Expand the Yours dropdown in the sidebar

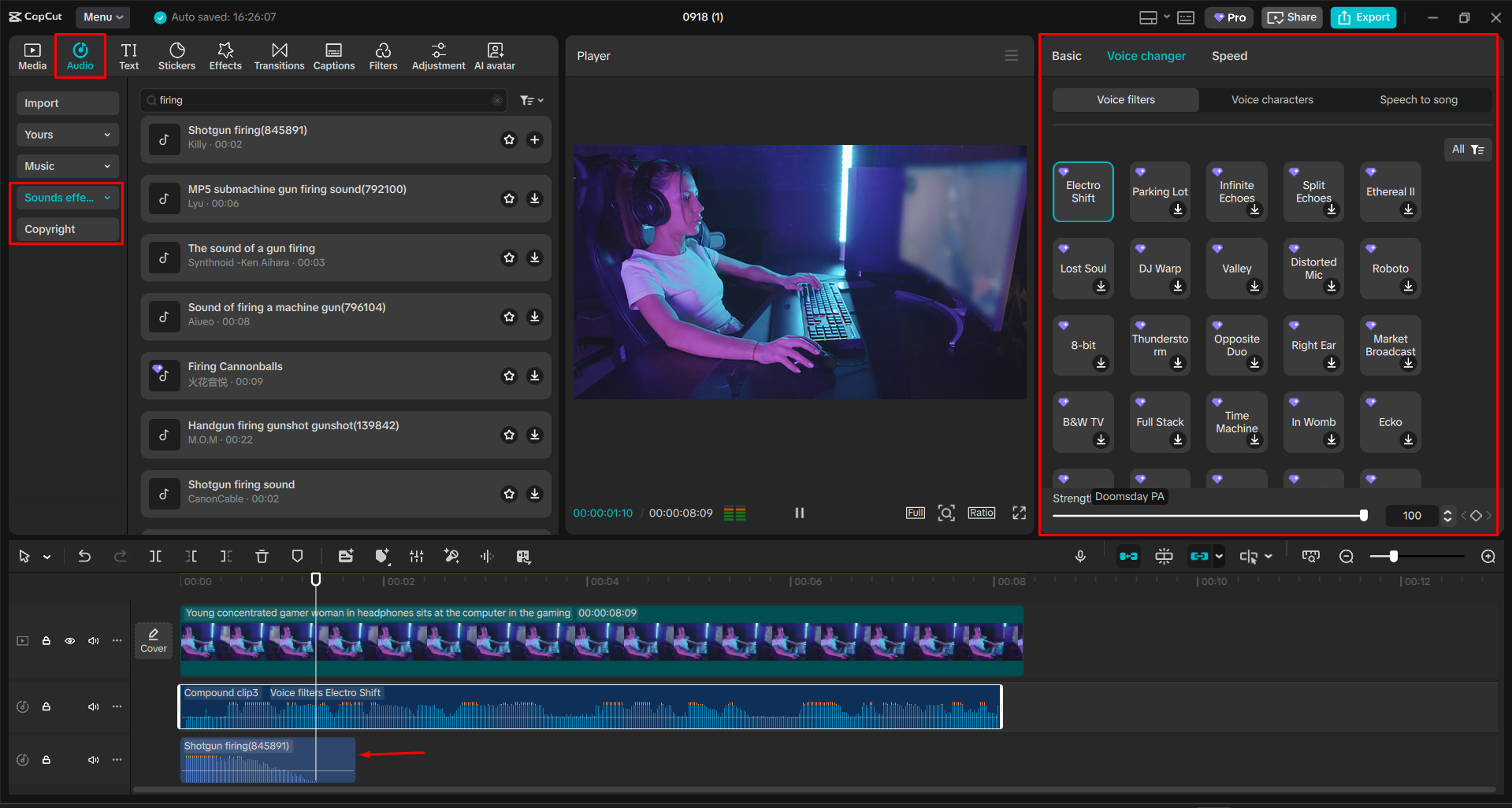coord(67,134)
